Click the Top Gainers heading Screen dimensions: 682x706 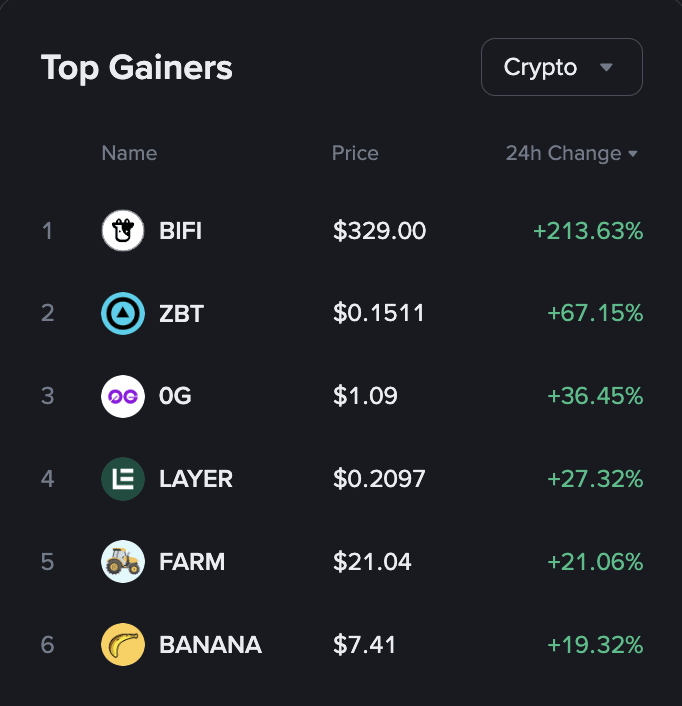[137, 67]
